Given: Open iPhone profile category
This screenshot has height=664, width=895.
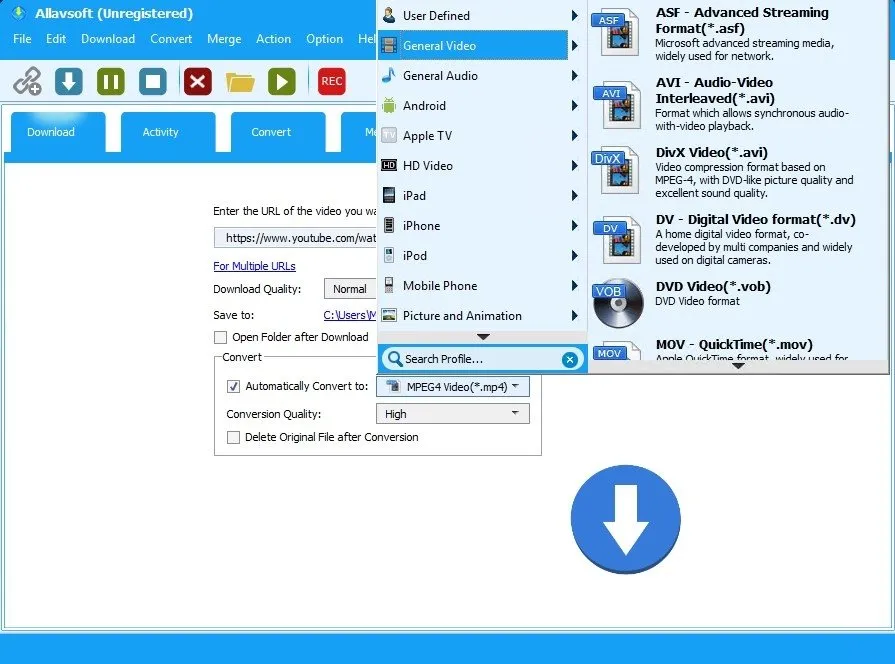Looking at the screenshot, I should (x=481, y=226).
